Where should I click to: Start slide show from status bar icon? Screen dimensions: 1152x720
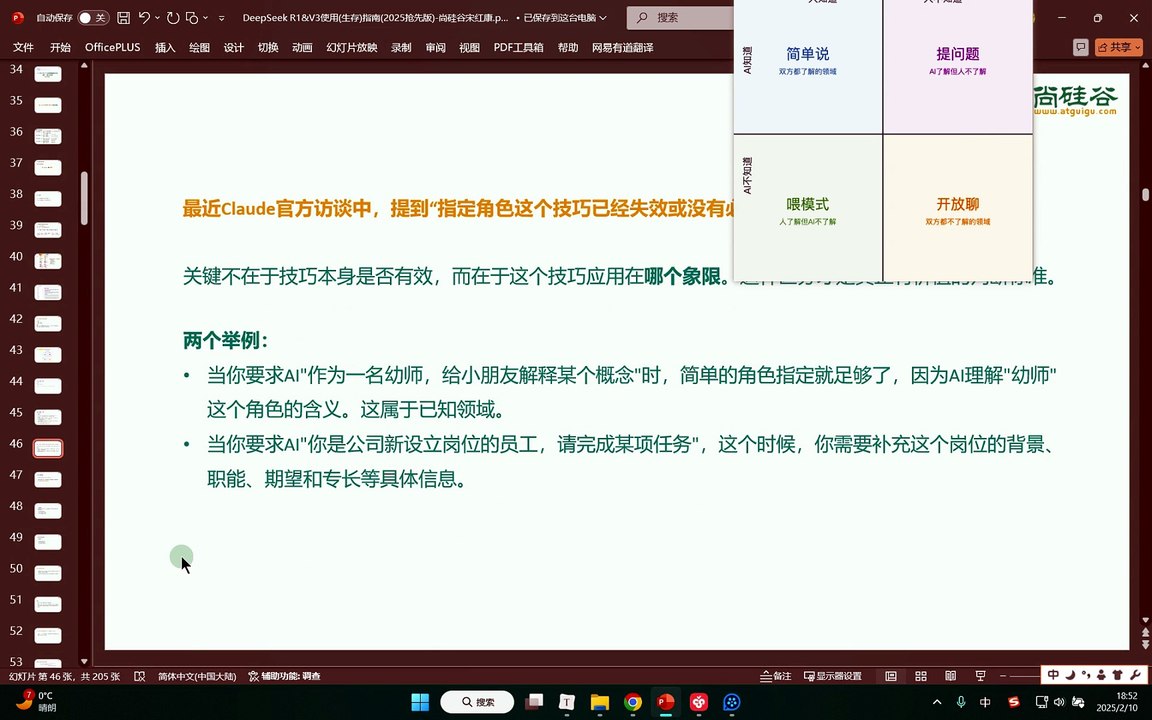pyautogui.click(x=980, y=676)
